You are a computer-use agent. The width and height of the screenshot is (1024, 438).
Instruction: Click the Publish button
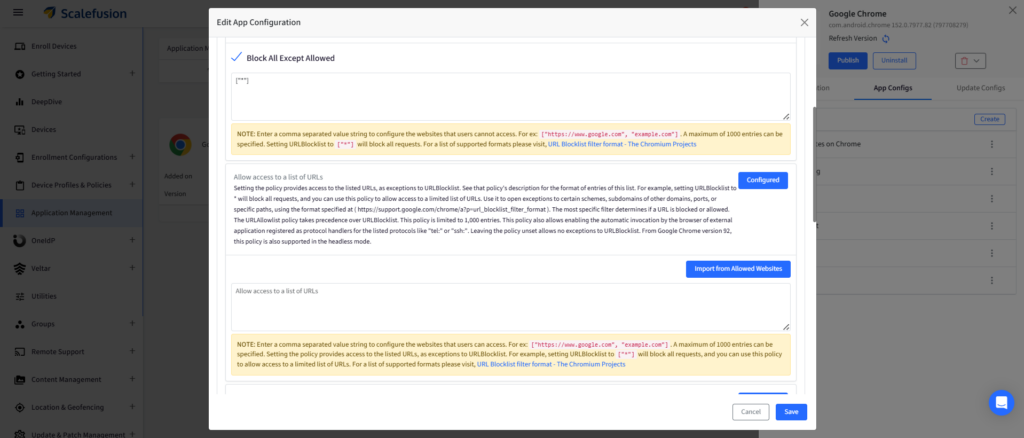tap(848, 61)
